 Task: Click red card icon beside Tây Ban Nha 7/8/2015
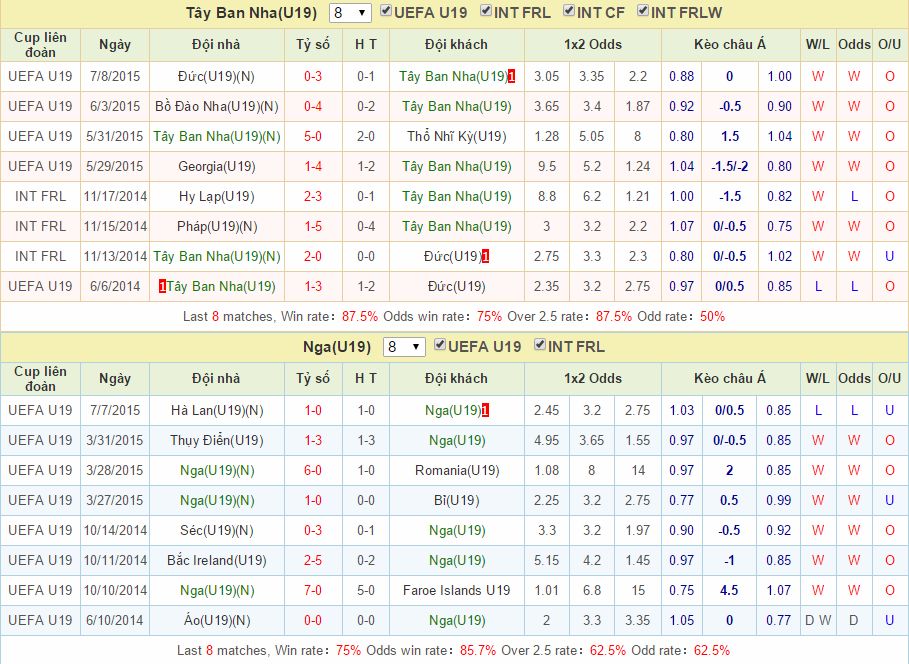[x=512, y=77]
